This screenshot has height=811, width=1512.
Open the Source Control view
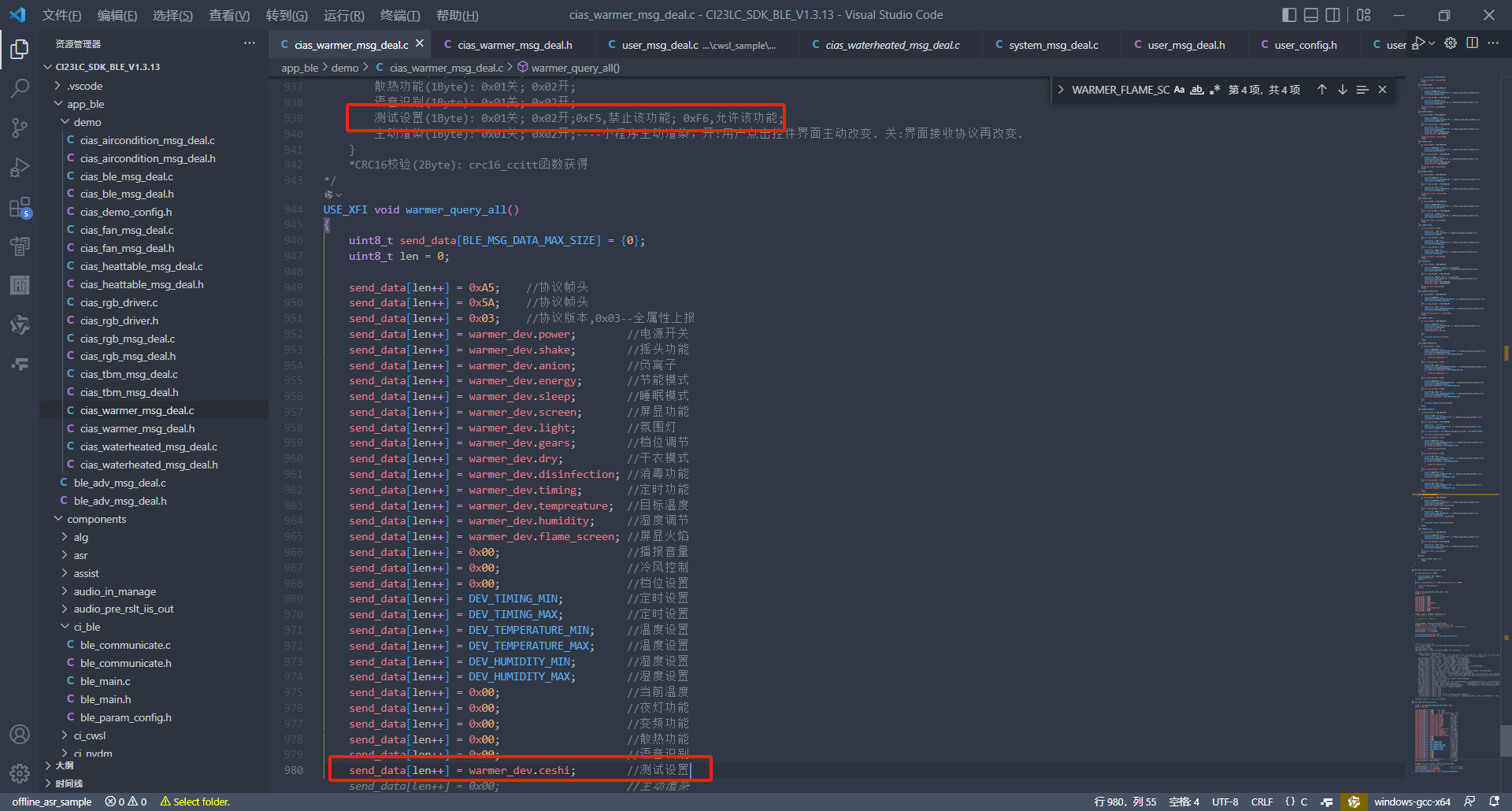click(20, 128)
